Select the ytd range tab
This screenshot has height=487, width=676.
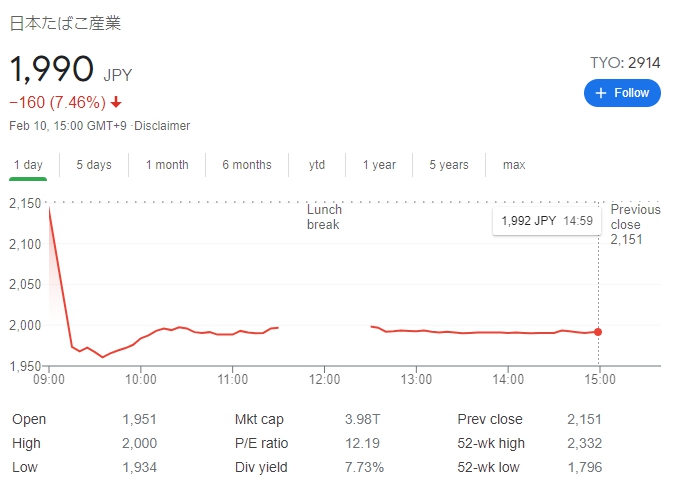[x=317, y=165]
